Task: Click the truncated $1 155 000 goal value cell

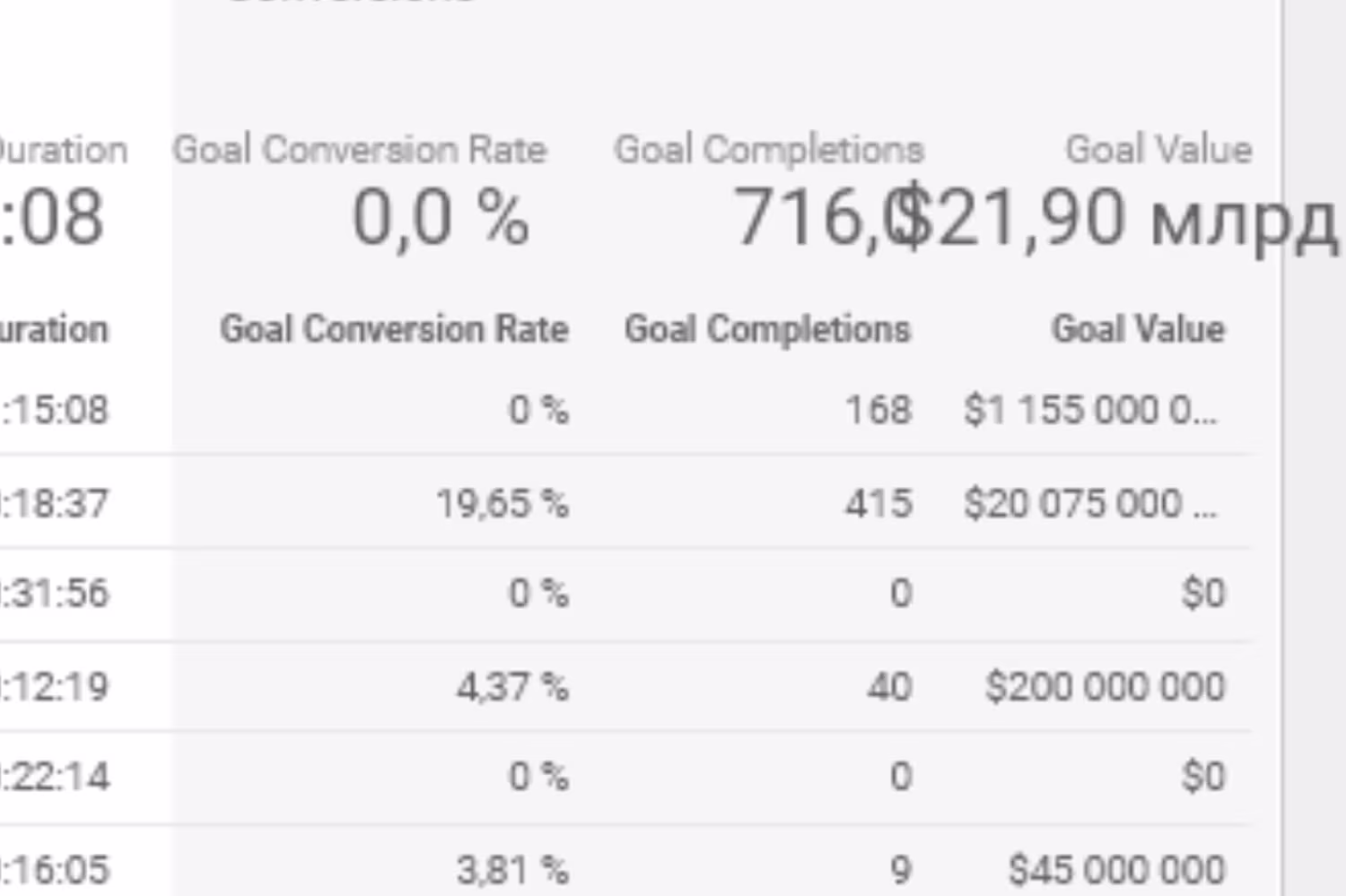Action: coord(1090,410)
